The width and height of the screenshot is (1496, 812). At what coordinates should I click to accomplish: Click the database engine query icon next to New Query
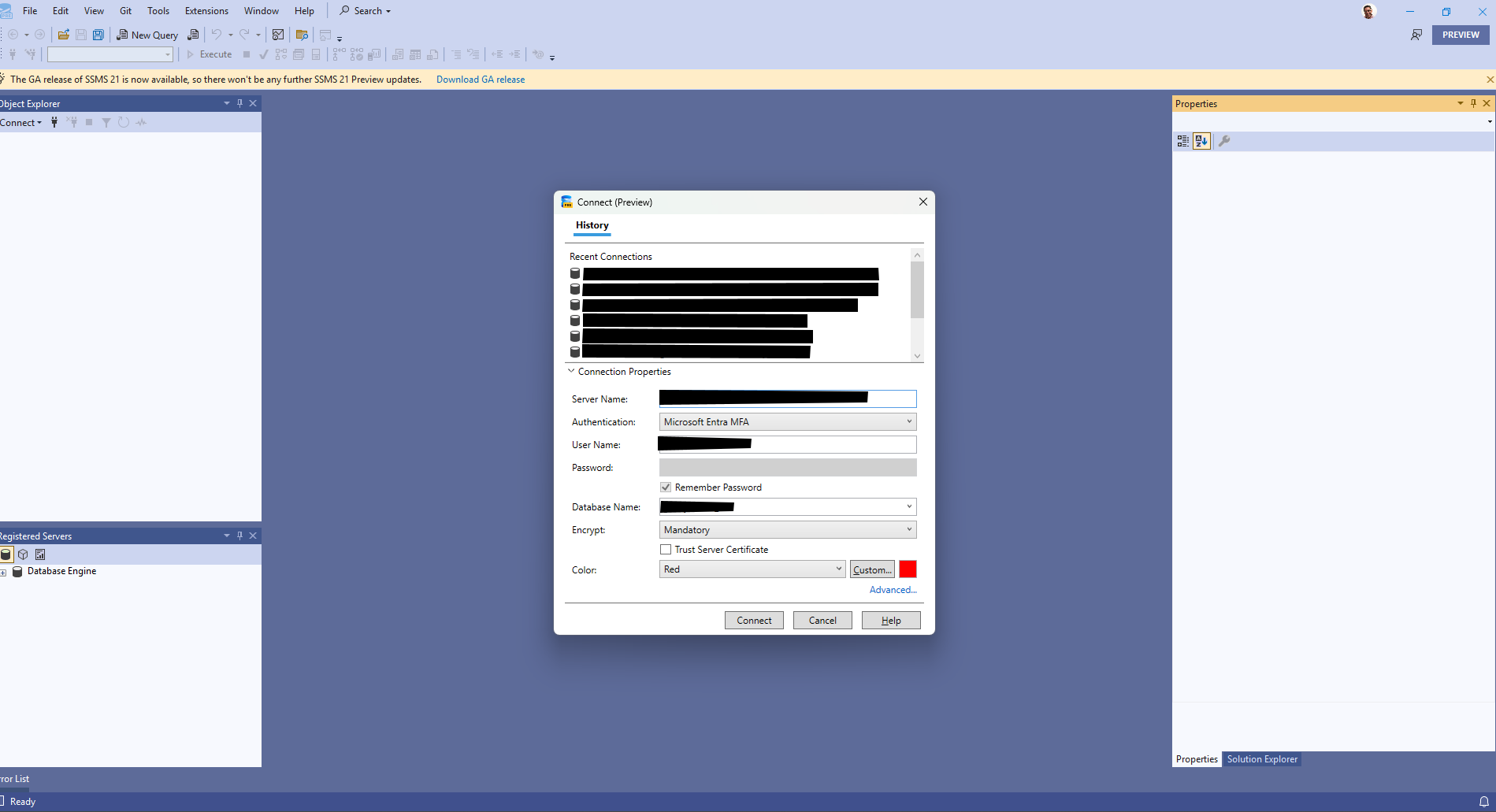193,35
